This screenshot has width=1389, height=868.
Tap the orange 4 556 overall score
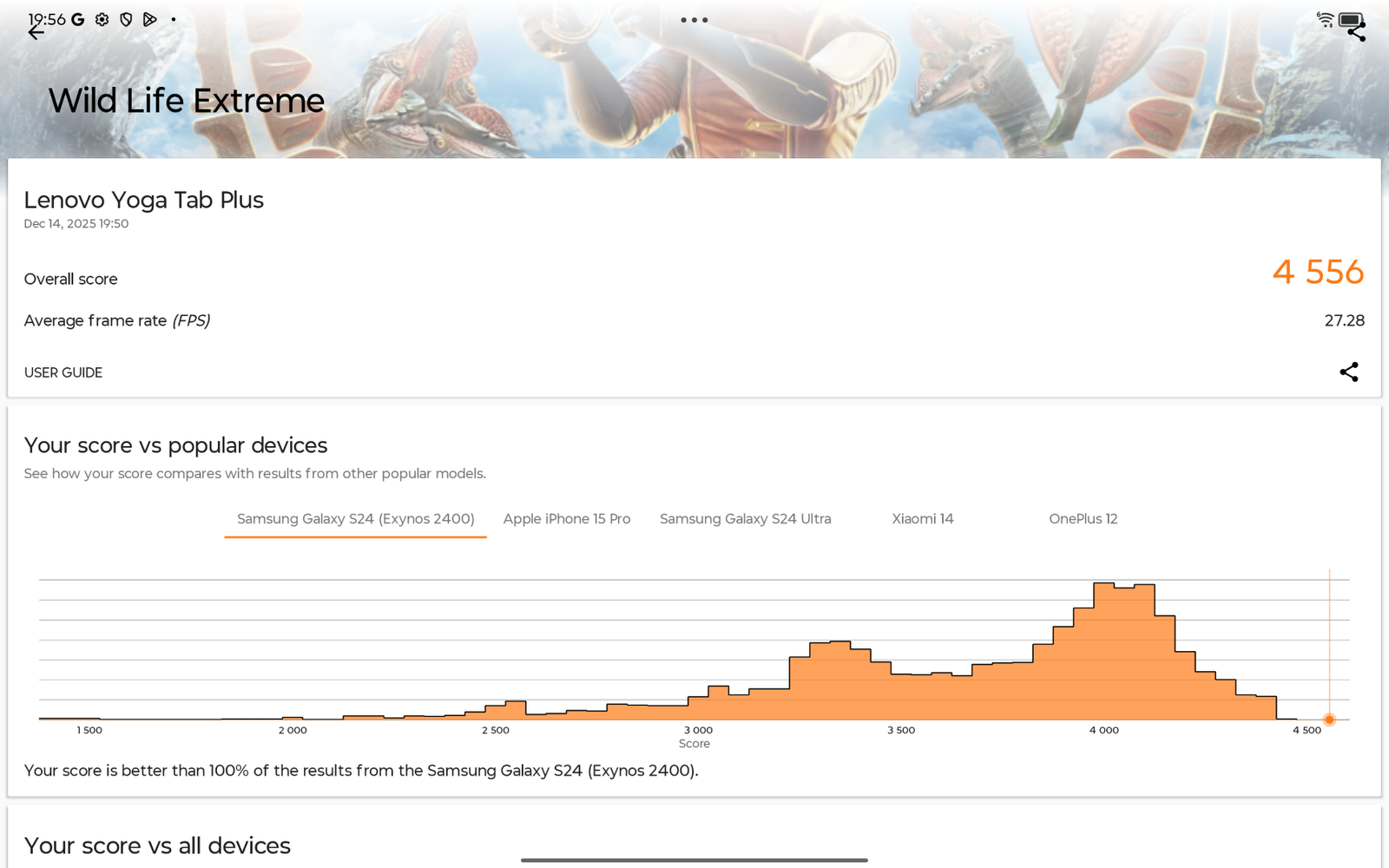pos(1318,273)
